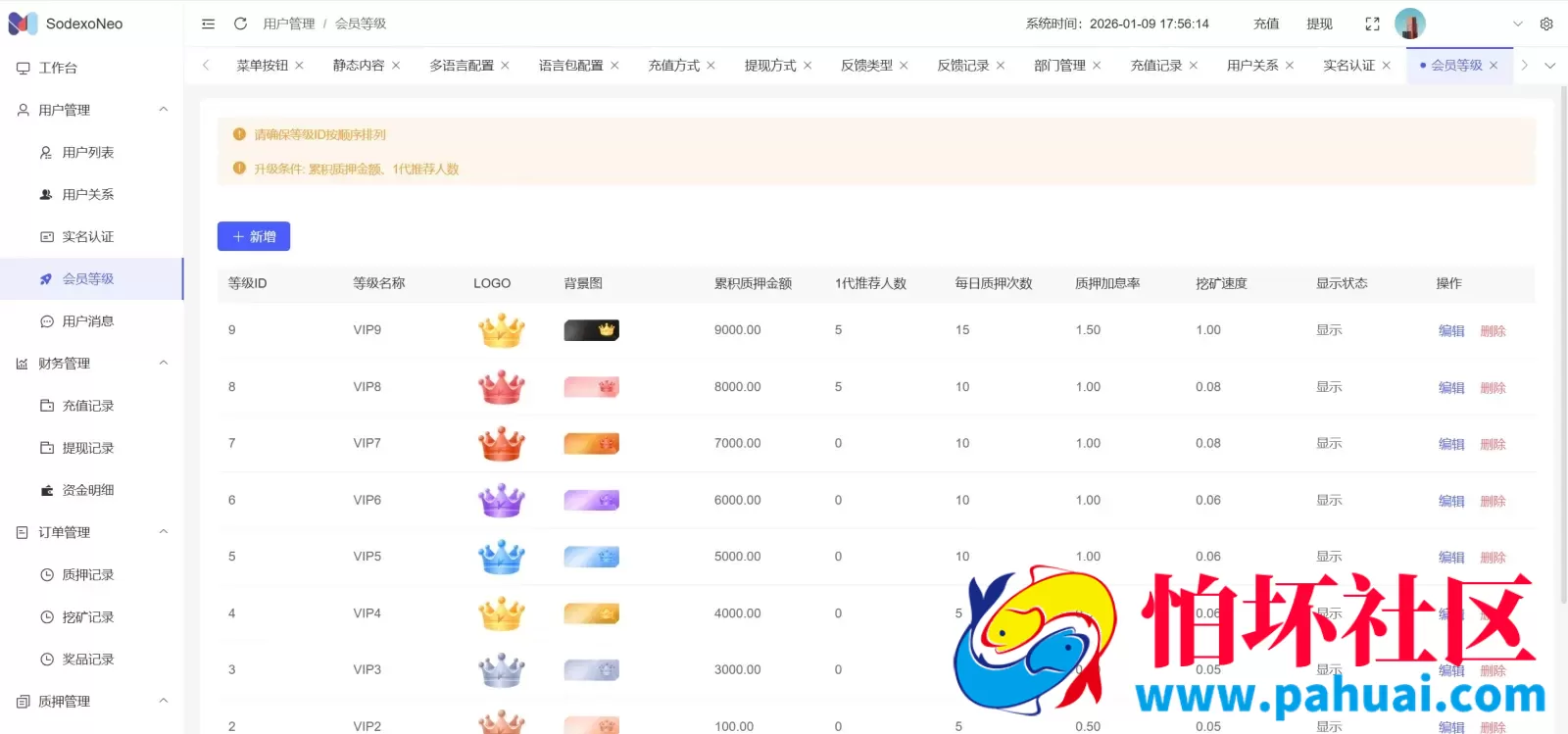Open 质押记录 in the sidebar

click(91, 574)
